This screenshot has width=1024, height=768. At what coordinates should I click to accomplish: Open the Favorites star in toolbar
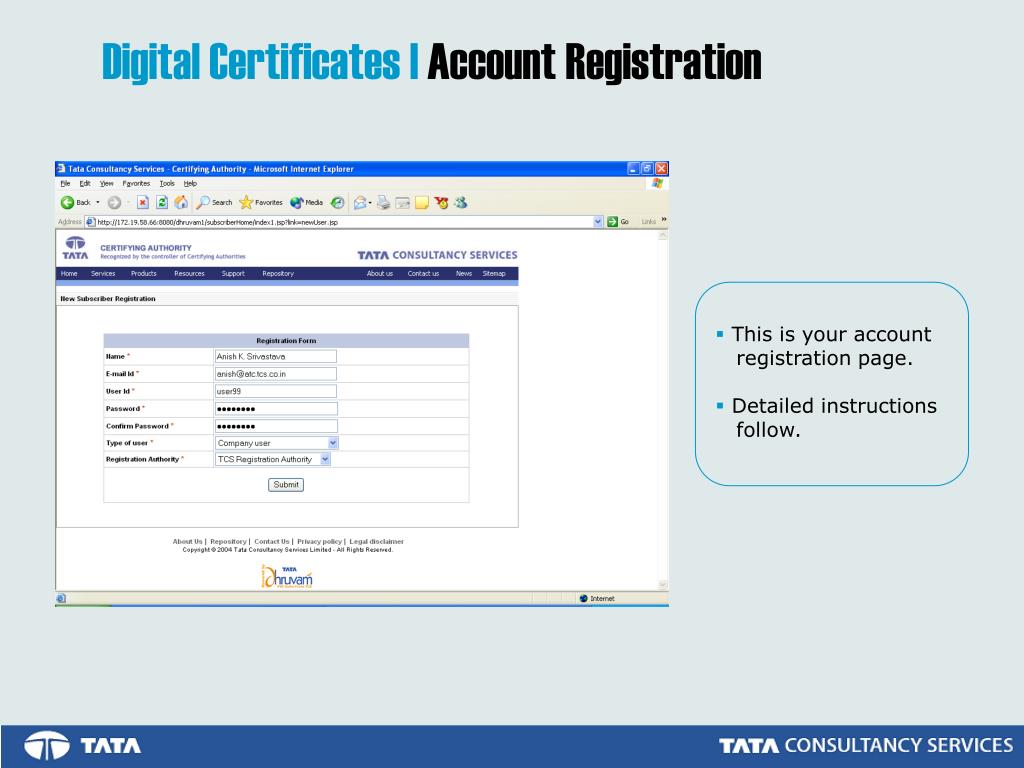pyautogui.click(x=261, y=202)
